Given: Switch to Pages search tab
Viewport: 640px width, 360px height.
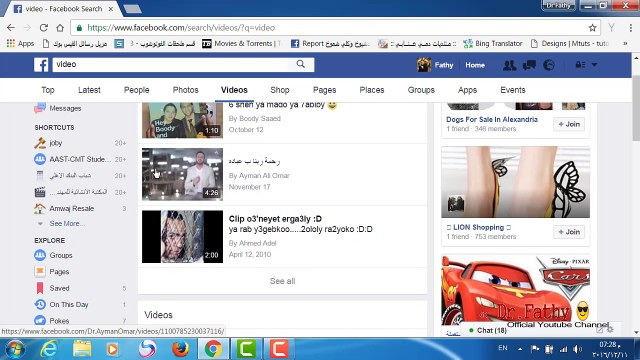Looking at the screenshot, I should (324, 90).
